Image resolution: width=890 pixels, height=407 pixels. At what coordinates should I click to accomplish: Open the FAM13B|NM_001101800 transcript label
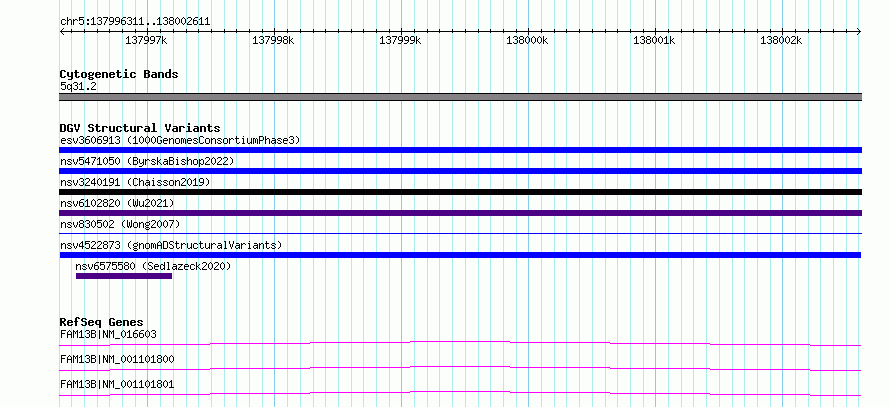(x=117, y=359)
